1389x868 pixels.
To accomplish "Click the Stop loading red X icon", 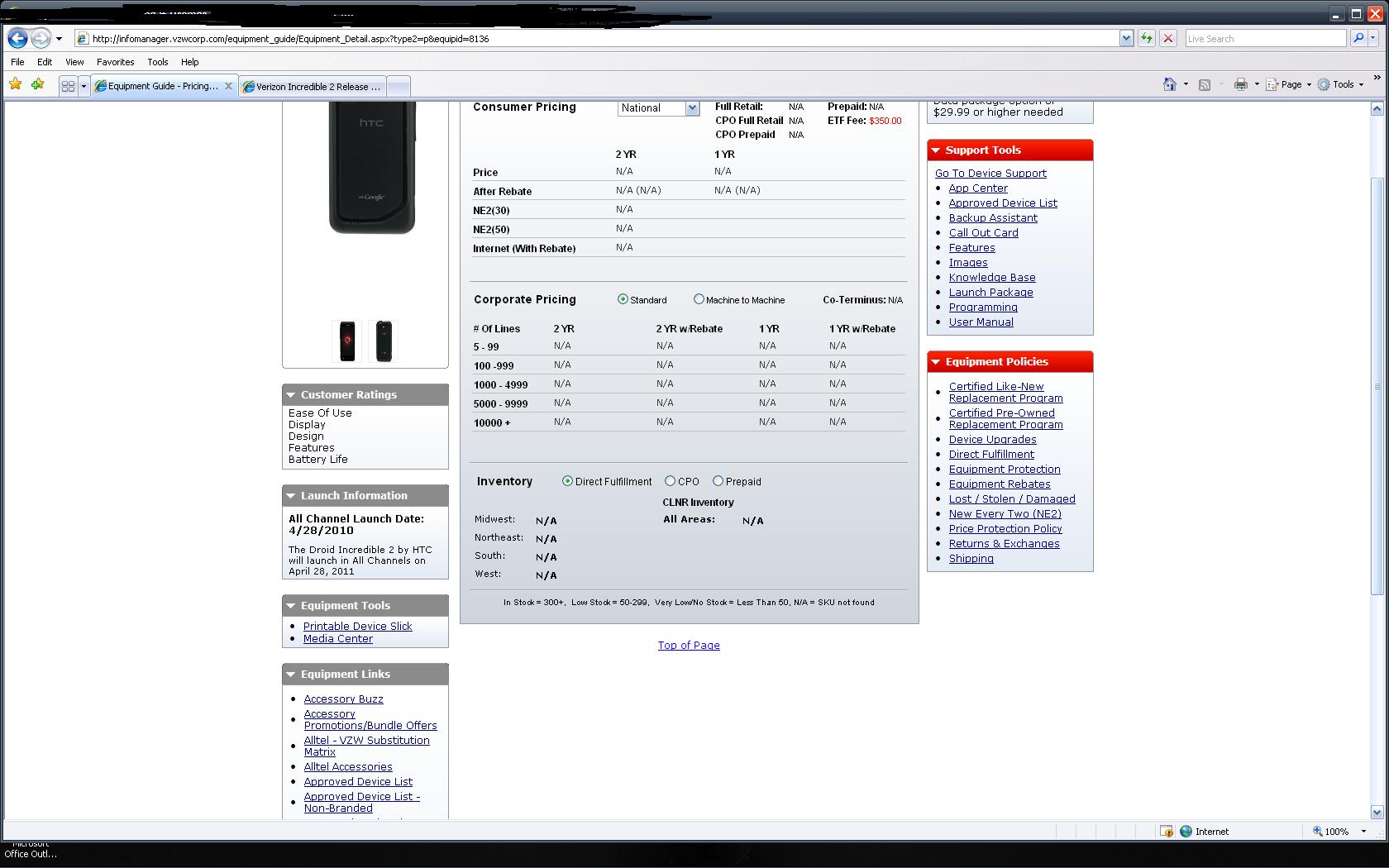I will pos(1168,38).
